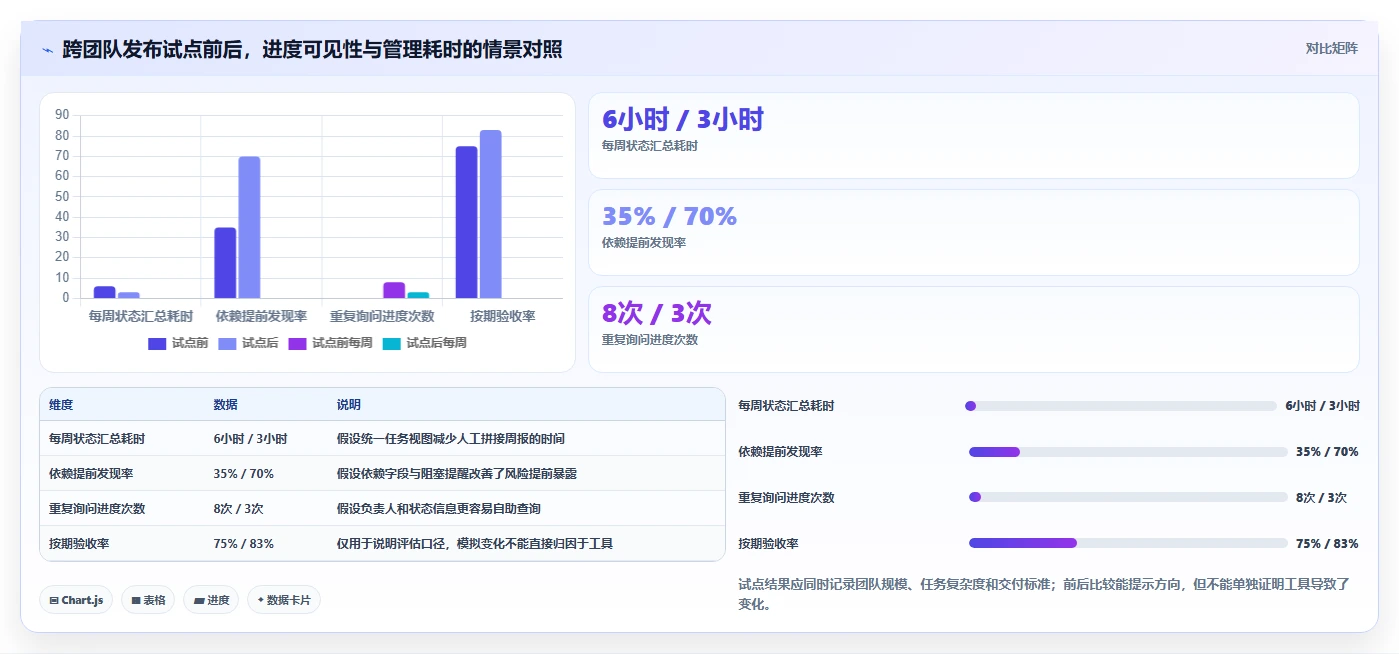Click the lightning icon beside the title

(x=47, y=50)
